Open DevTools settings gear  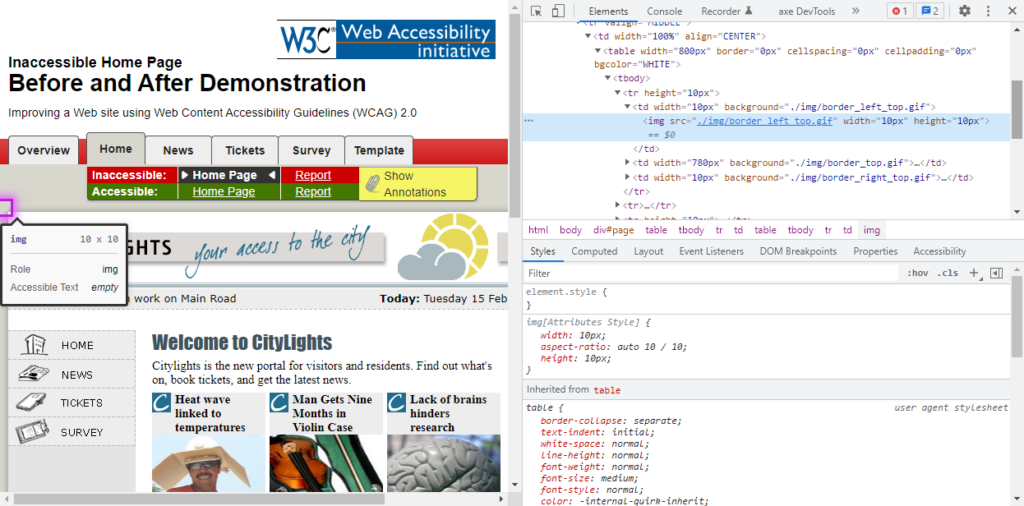[x=965, y=11]
